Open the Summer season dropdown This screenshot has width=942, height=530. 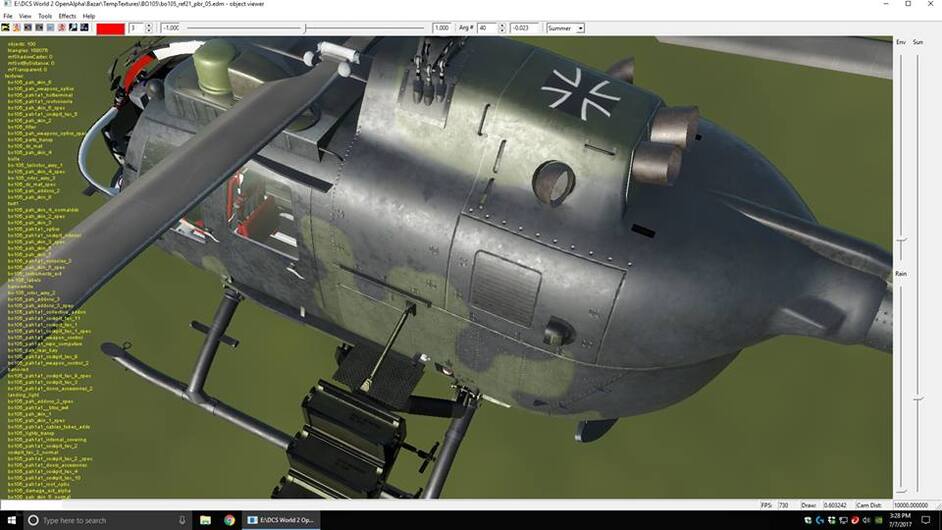point(565,28)
